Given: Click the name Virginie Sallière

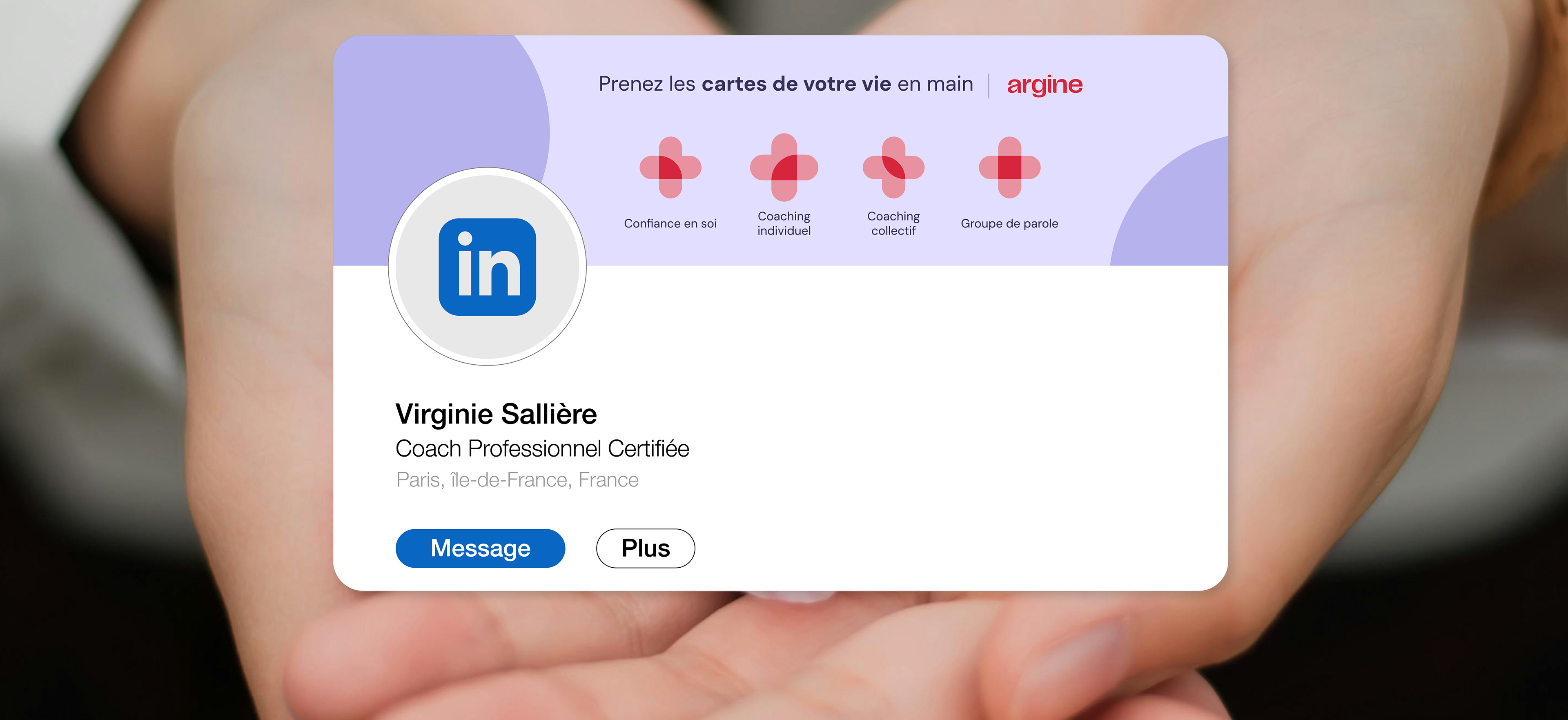Looking at the screenshot, I should [x=496, y=415].
